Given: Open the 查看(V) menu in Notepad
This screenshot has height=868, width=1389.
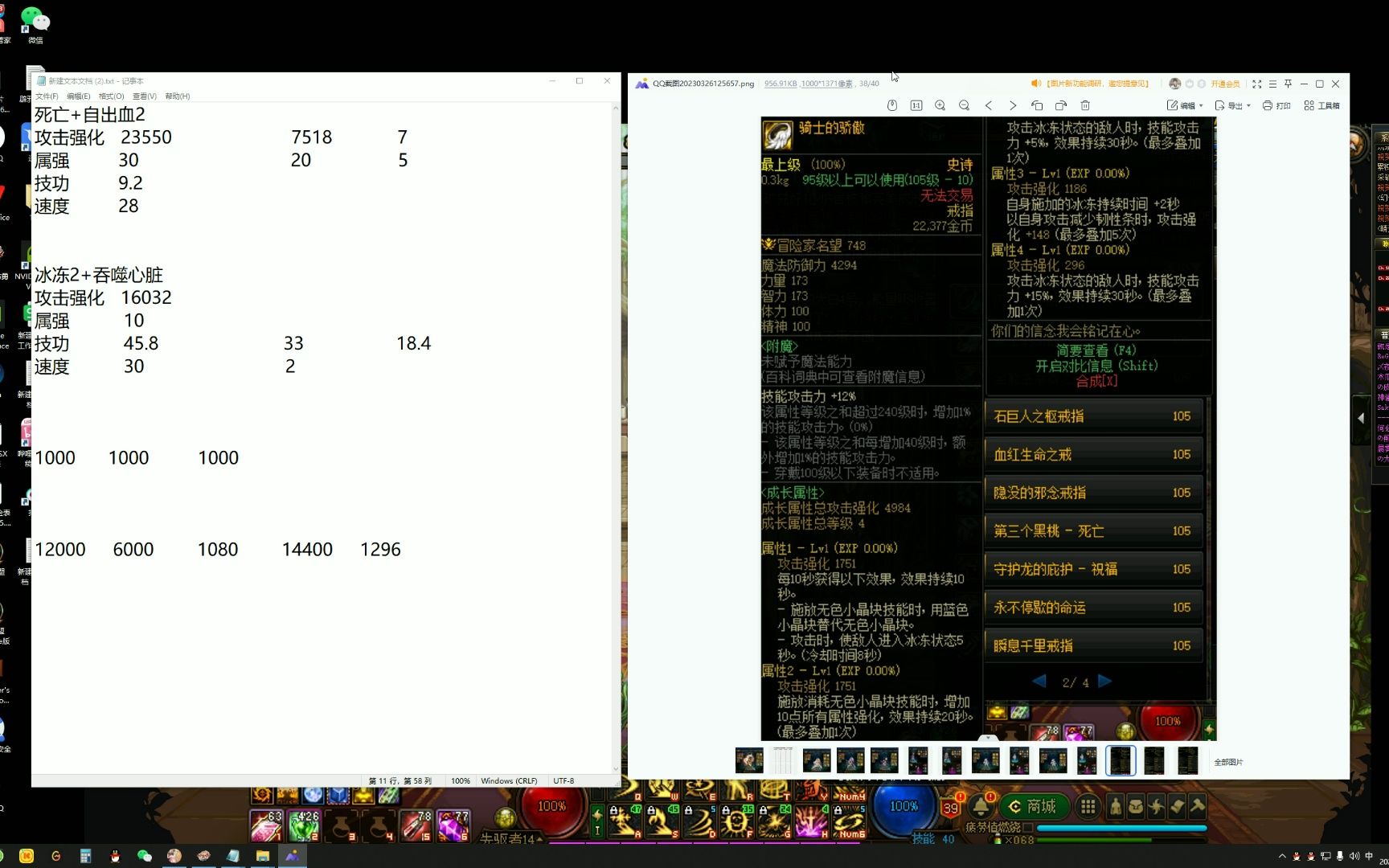Looking at the screenshot, I should (x=145, y=96).
